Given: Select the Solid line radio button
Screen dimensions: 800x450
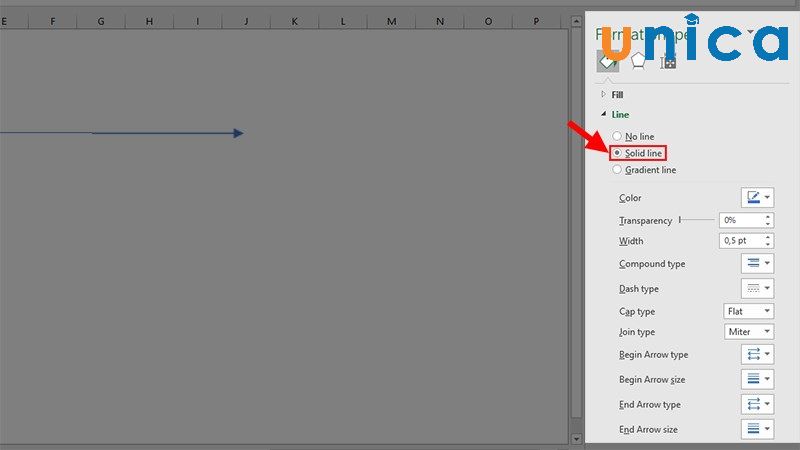Looking at the screenshot, I should click(617, 153).
